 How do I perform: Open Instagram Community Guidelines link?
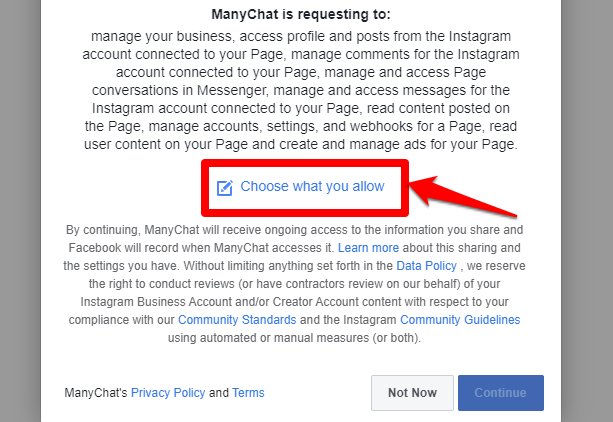pos(460,320)
